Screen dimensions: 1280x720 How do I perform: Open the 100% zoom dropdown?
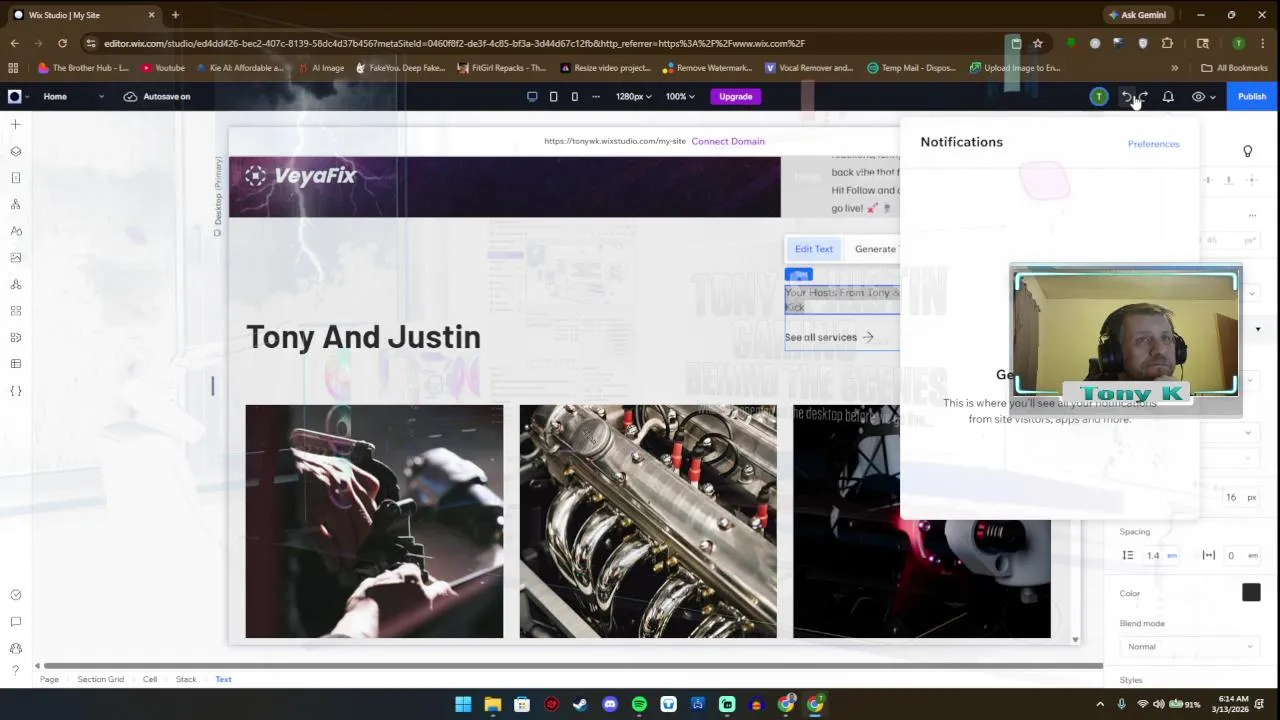click(x=681, y=96)
